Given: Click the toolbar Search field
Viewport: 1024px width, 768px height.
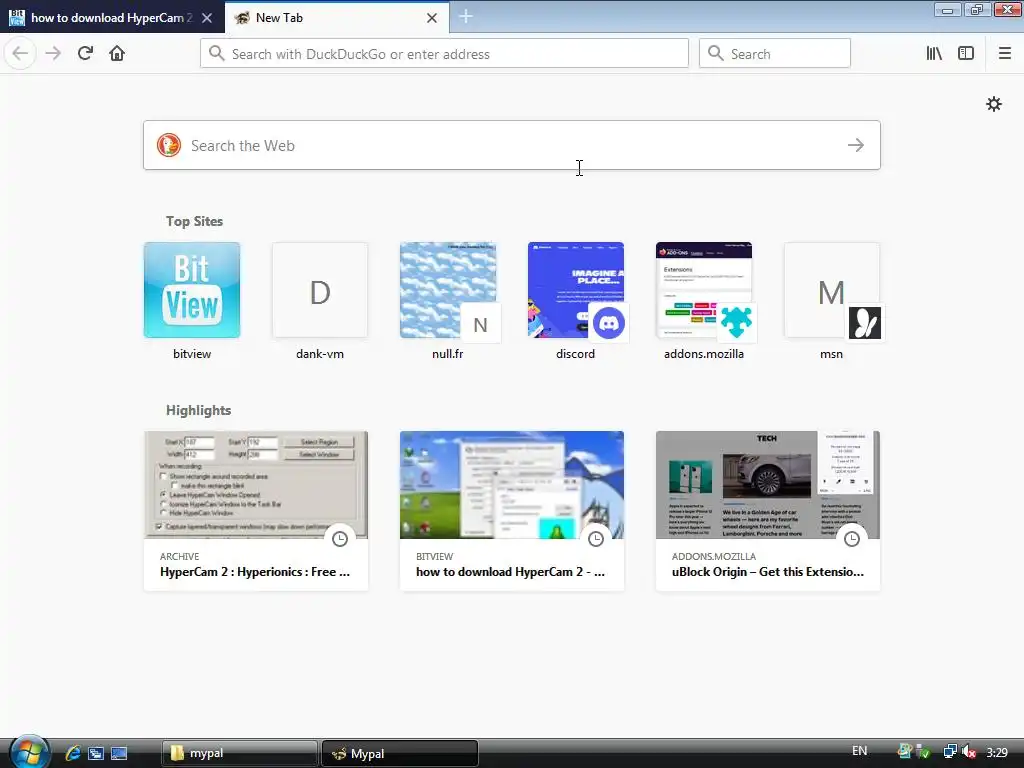Looking at the screenshot, I should coord(775,54).
